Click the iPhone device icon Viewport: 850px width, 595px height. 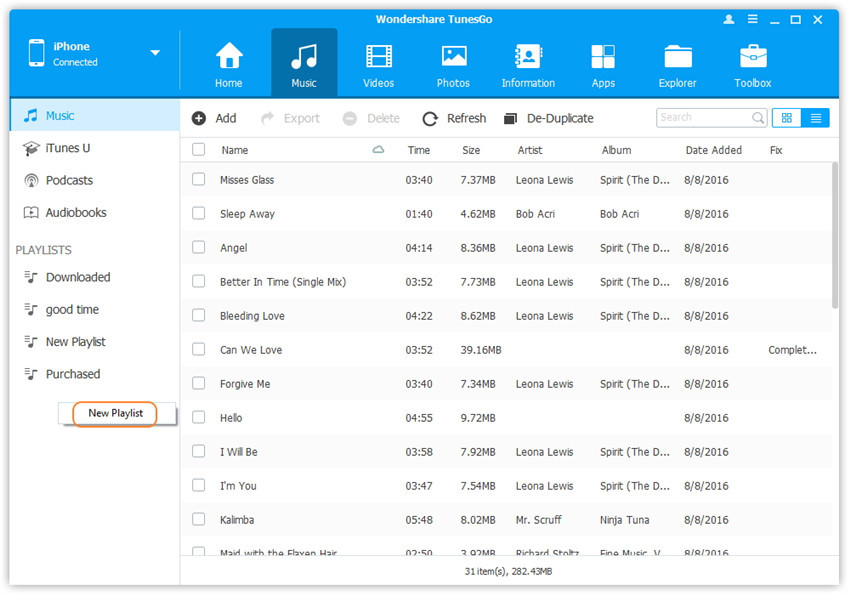pyautogui.click(x=36, y=53)
